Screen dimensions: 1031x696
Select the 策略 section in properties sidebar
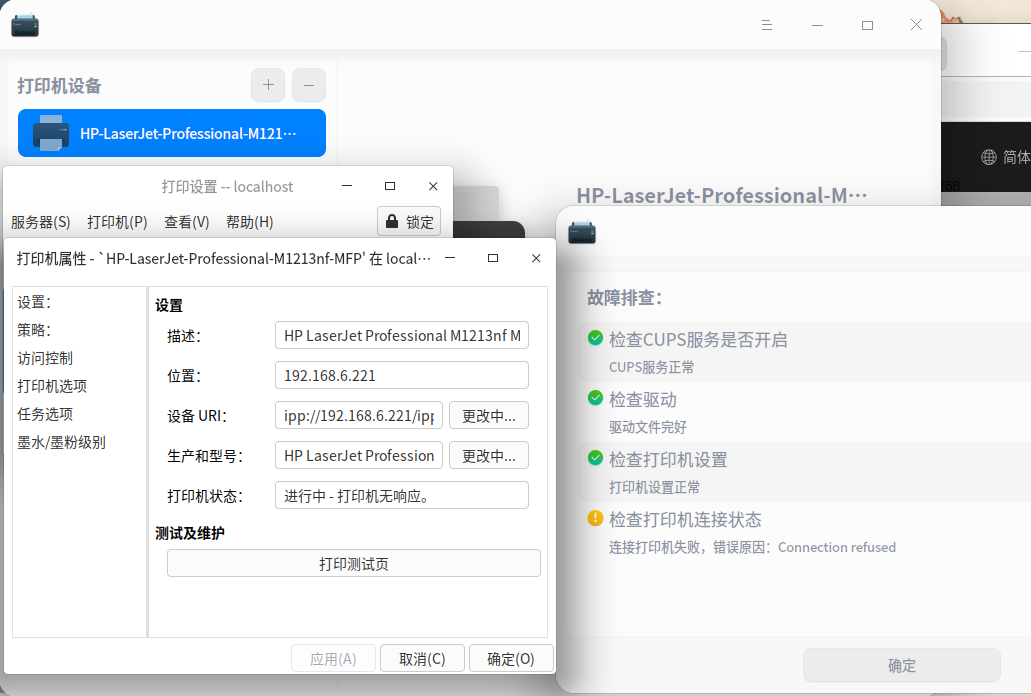(34, 330)
